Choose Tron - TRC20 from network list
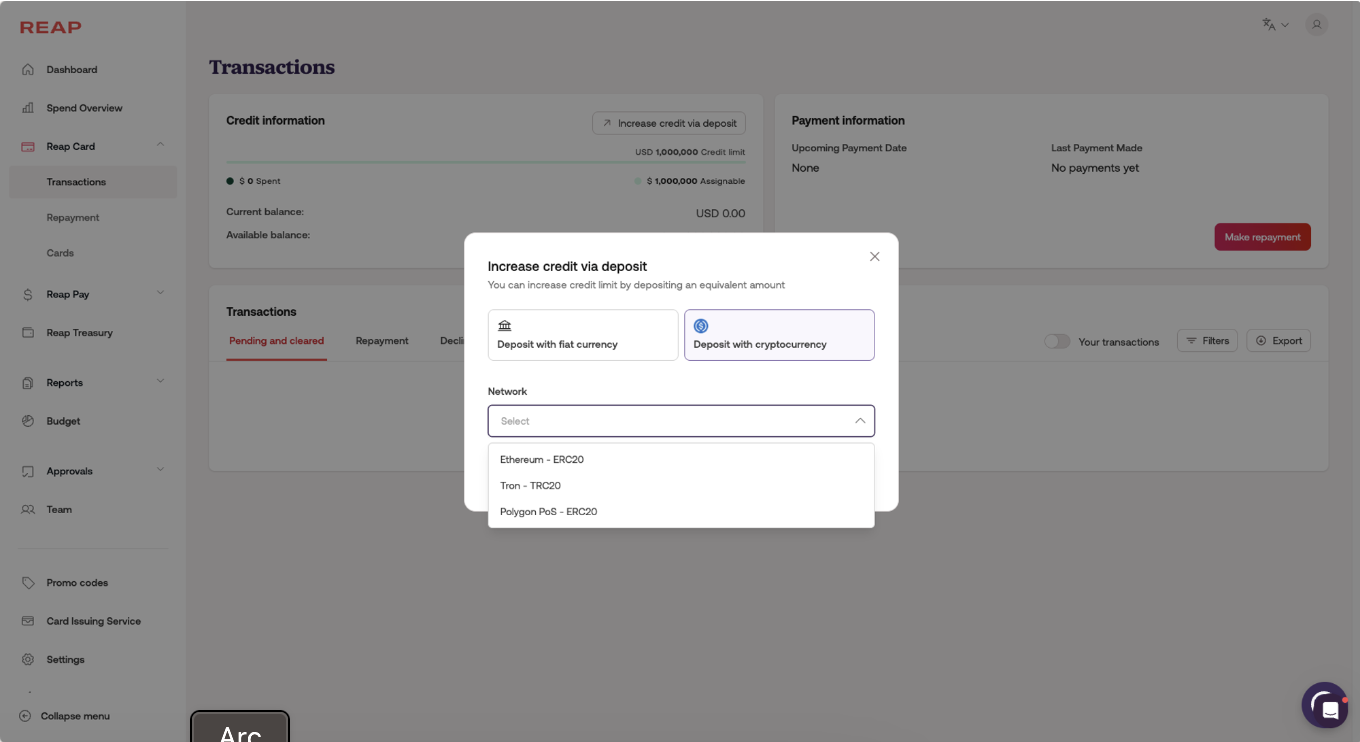The image size is (1360, 742). coord(531,486)
